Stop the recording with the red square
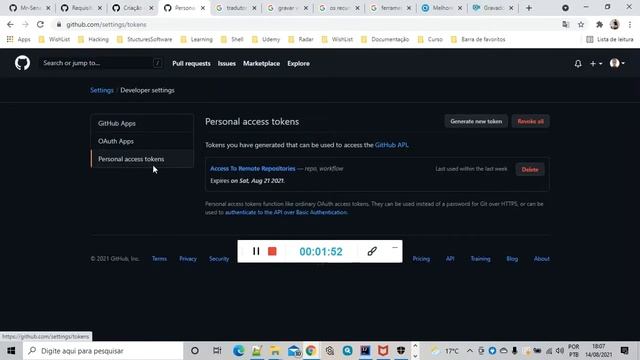The width and height of the screenshot is (640, 360). point(272,251)
